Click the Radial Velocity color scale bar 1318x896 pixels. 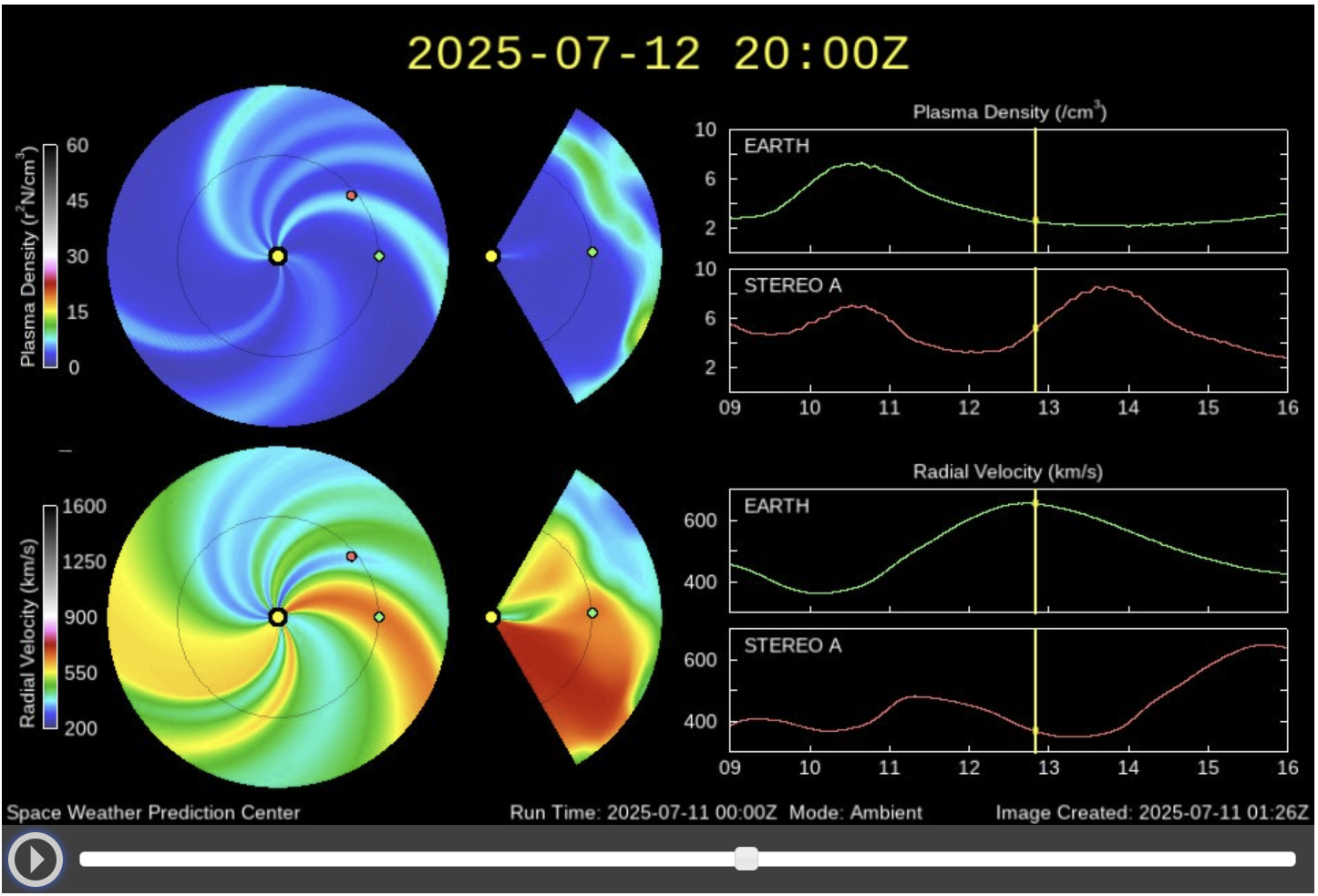coord(50,617)
